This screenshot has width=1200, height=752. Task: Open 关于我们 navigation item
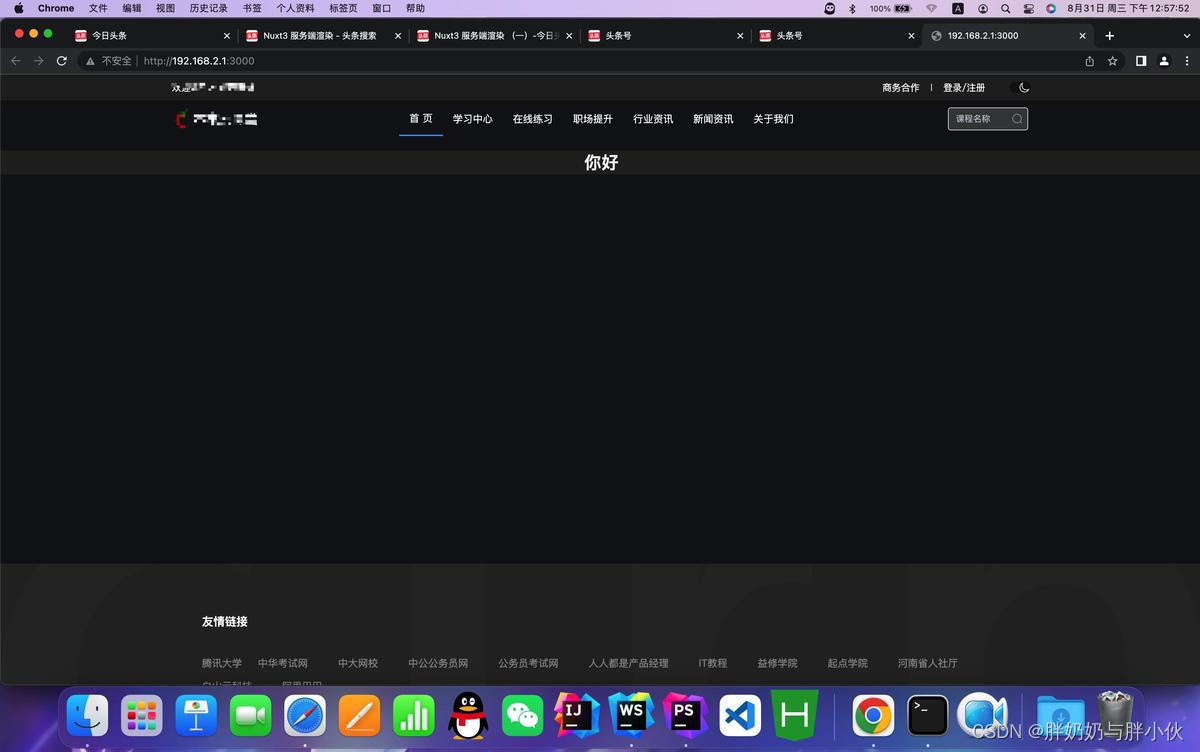[773, 119]
